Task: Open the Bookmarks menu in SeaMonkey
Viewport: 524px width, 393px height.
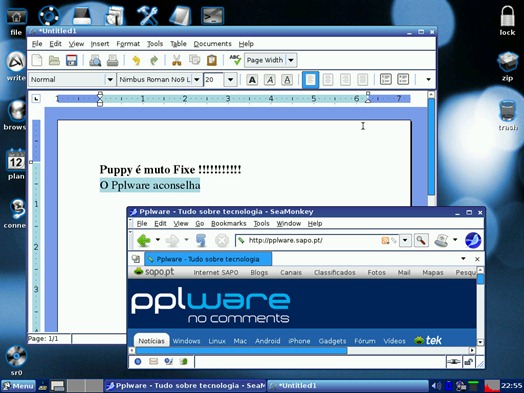Action: coord(229,224)
